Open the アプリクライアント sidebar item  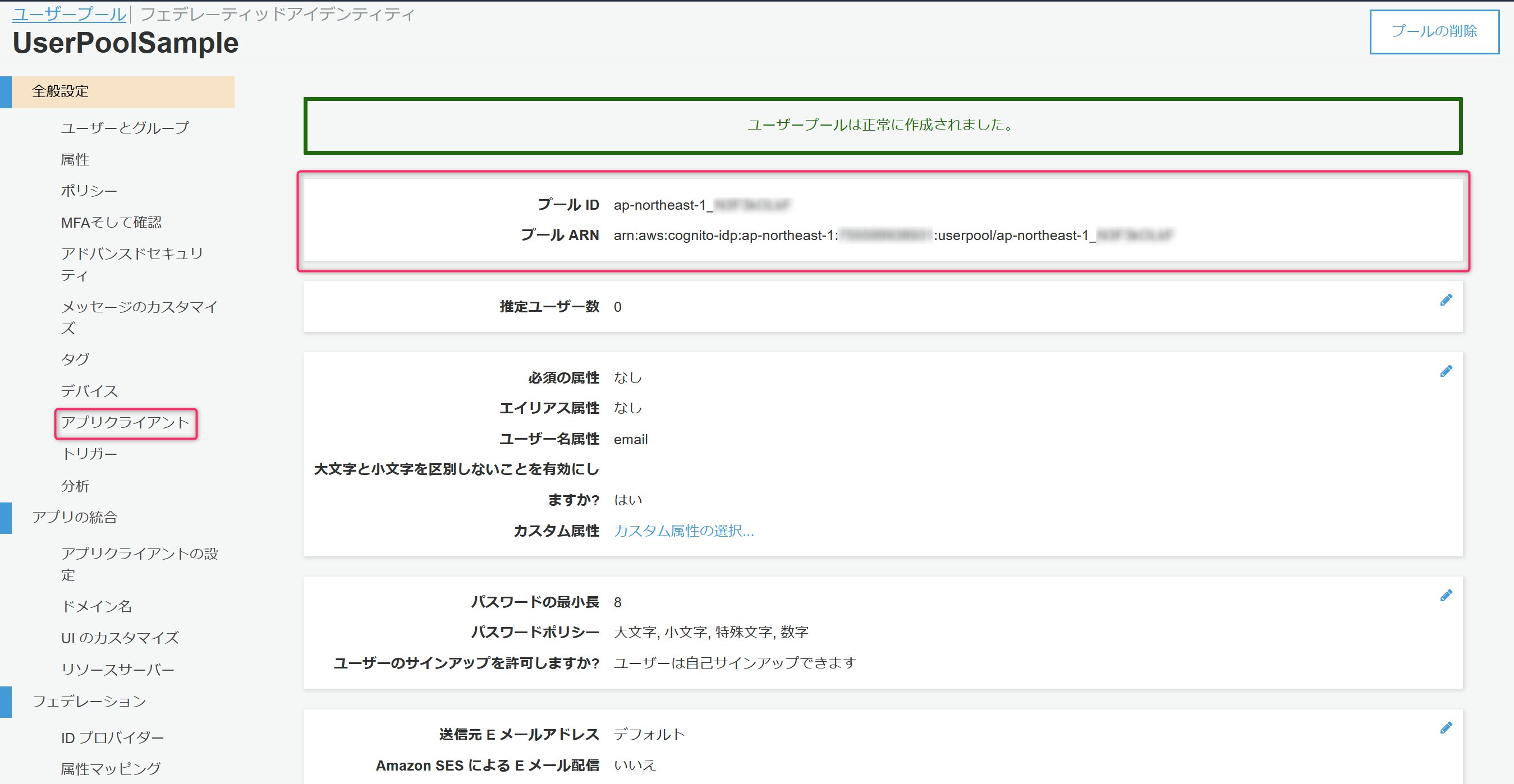pos(125,422)
